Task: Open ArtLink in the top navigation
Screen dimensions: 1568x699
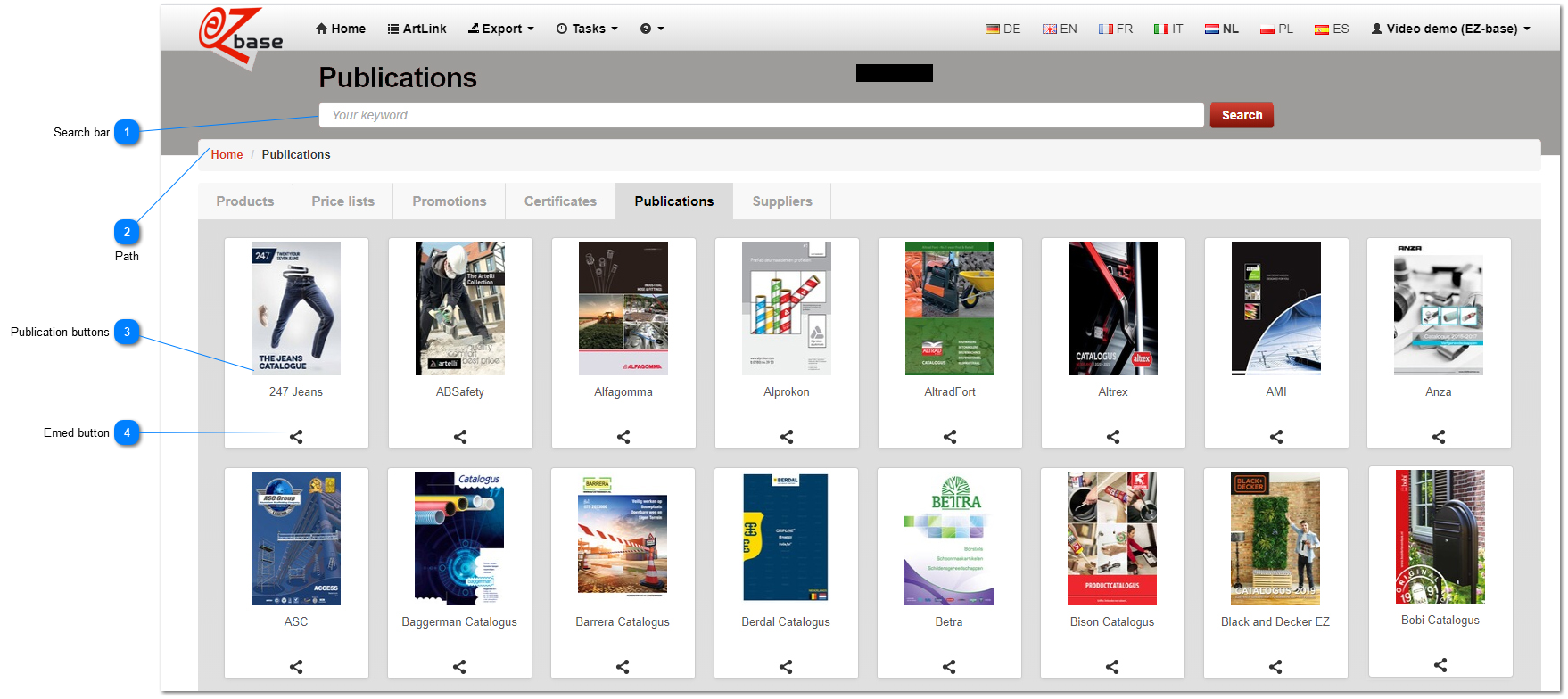Action: (417, 29)
